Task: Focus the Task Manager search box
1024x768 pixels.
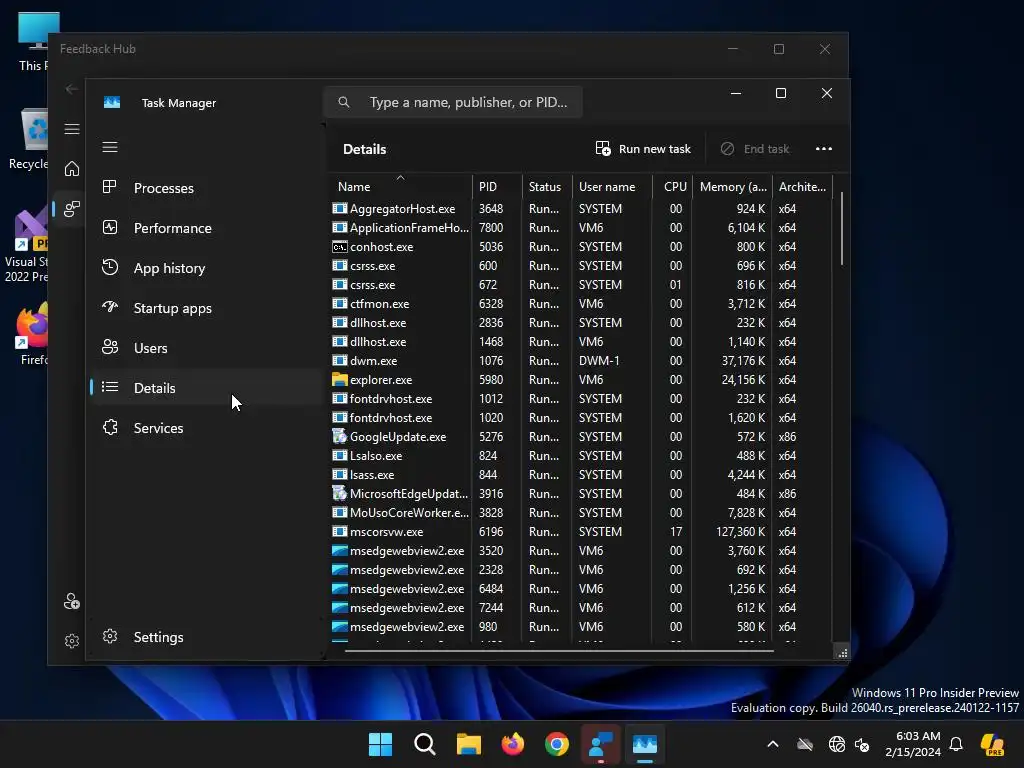Action: [453, 103]
